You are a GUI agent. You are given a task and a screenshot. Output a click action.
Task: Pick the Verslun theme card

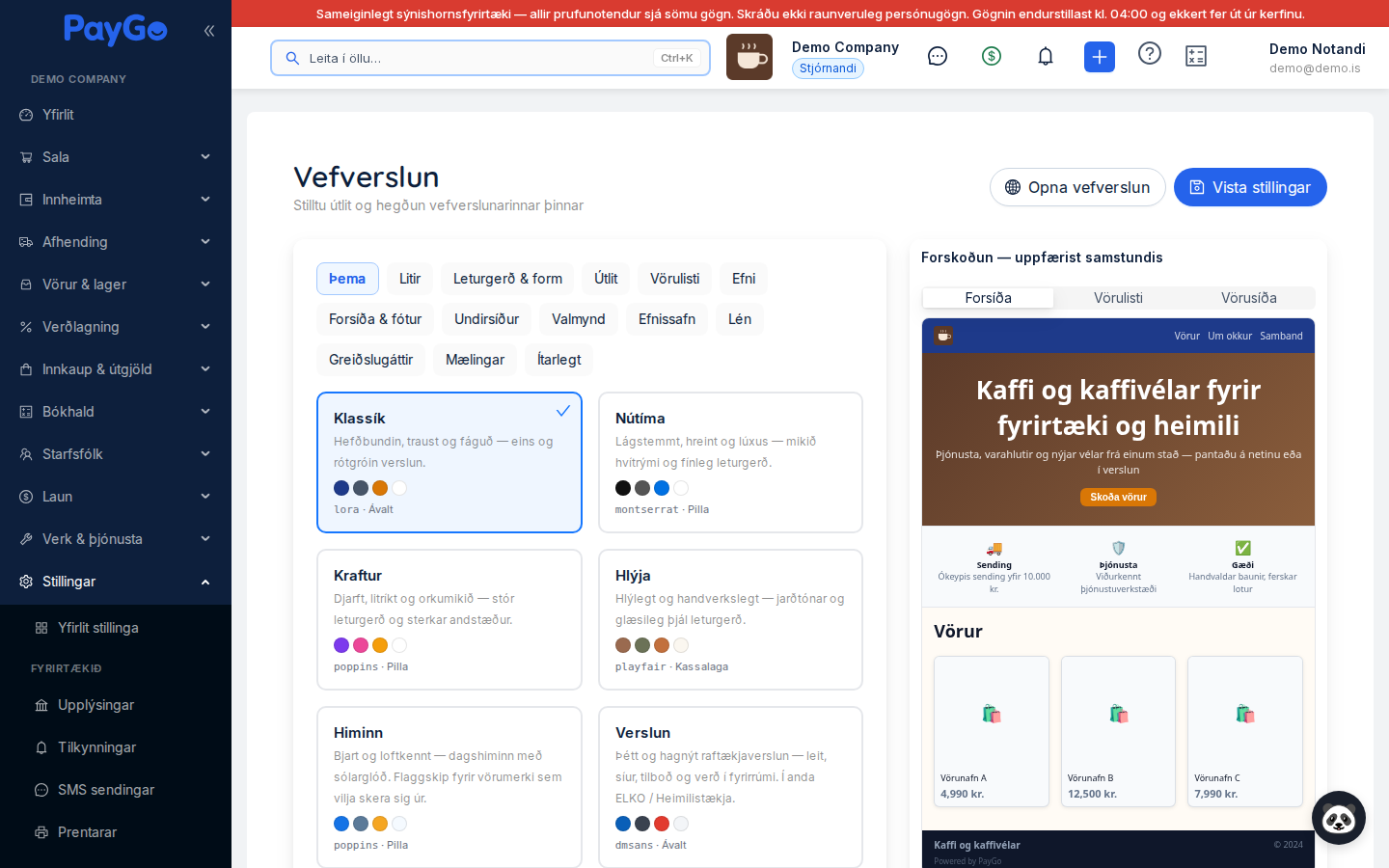tap(730, 787)
